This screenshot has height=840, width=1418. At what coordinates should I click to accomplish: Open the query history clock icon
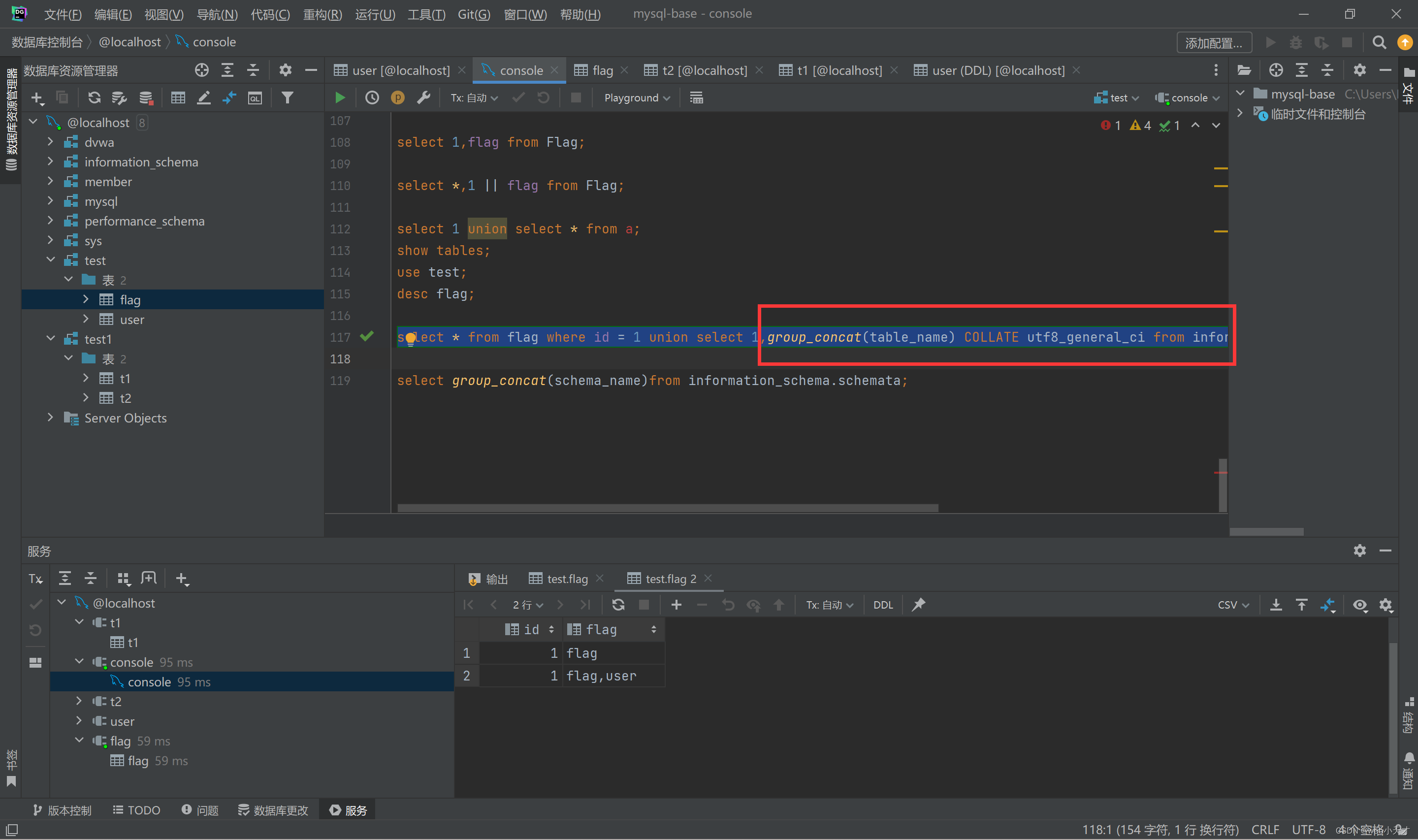372,98
